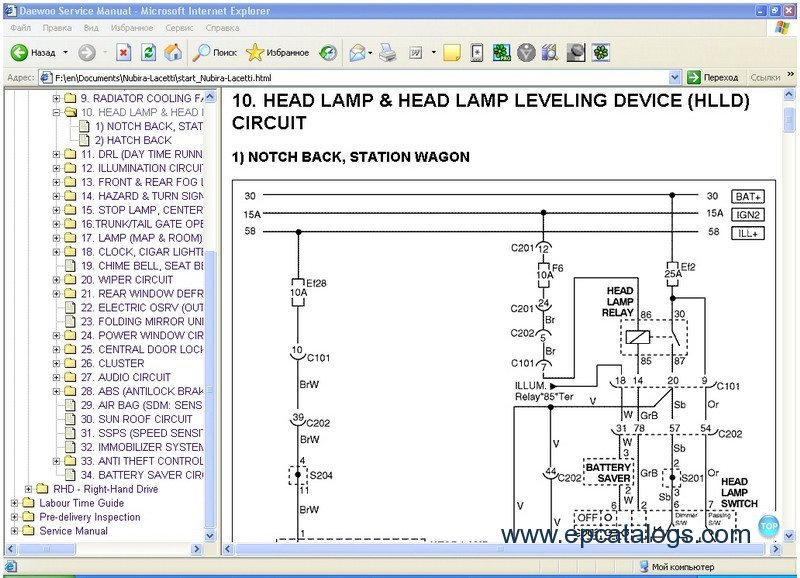Screen dimensions: 800x578
Task: Click the dark camera toolbar icon
Action: (576, 52)
